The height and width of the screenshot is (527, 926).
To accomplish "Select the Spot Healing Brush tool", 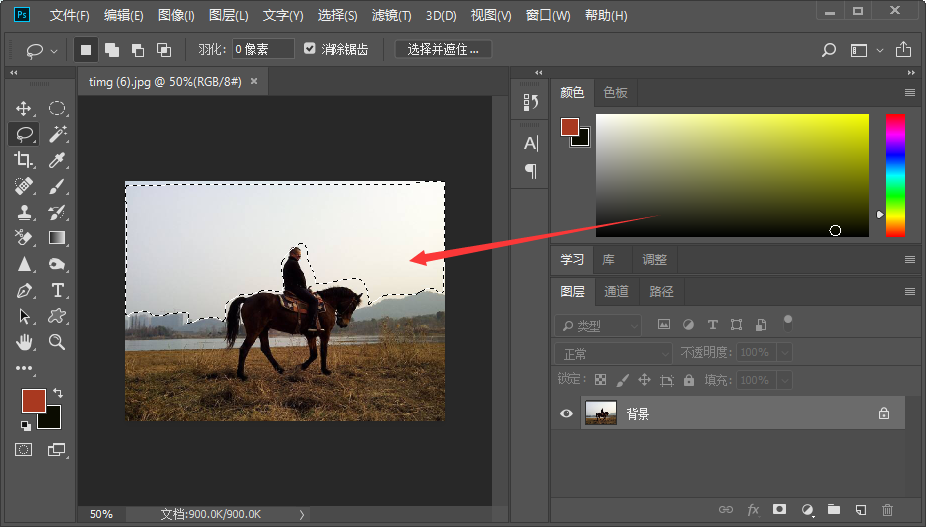I will (x=24, y=186).
